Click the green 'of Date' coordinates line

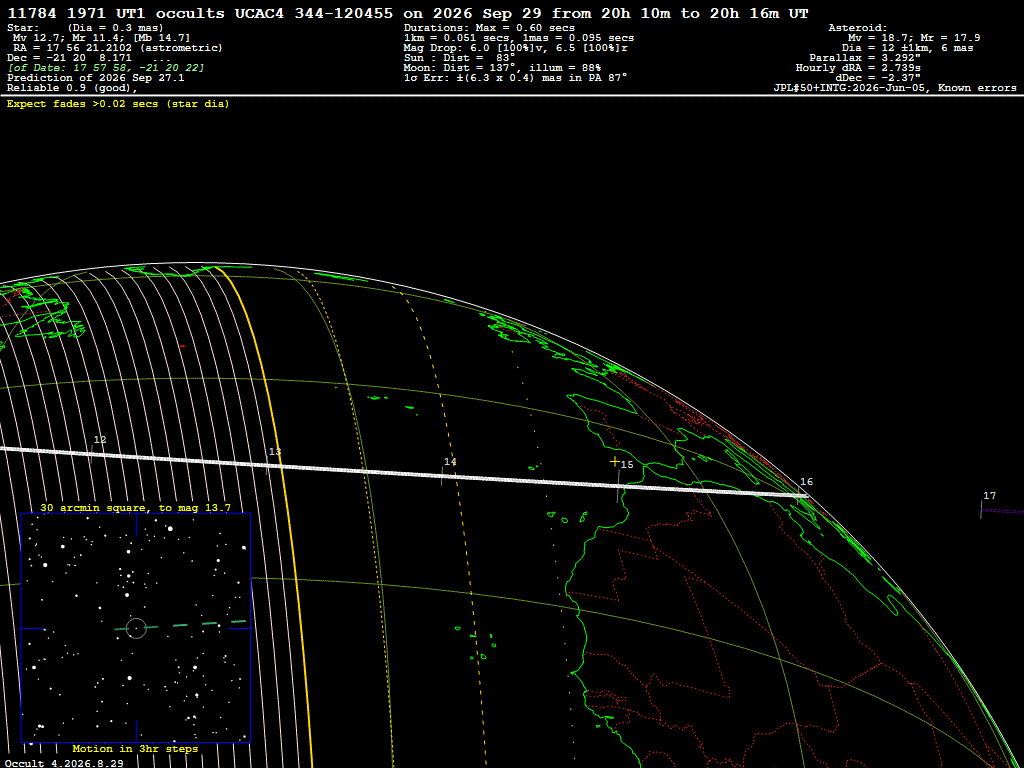105,68
